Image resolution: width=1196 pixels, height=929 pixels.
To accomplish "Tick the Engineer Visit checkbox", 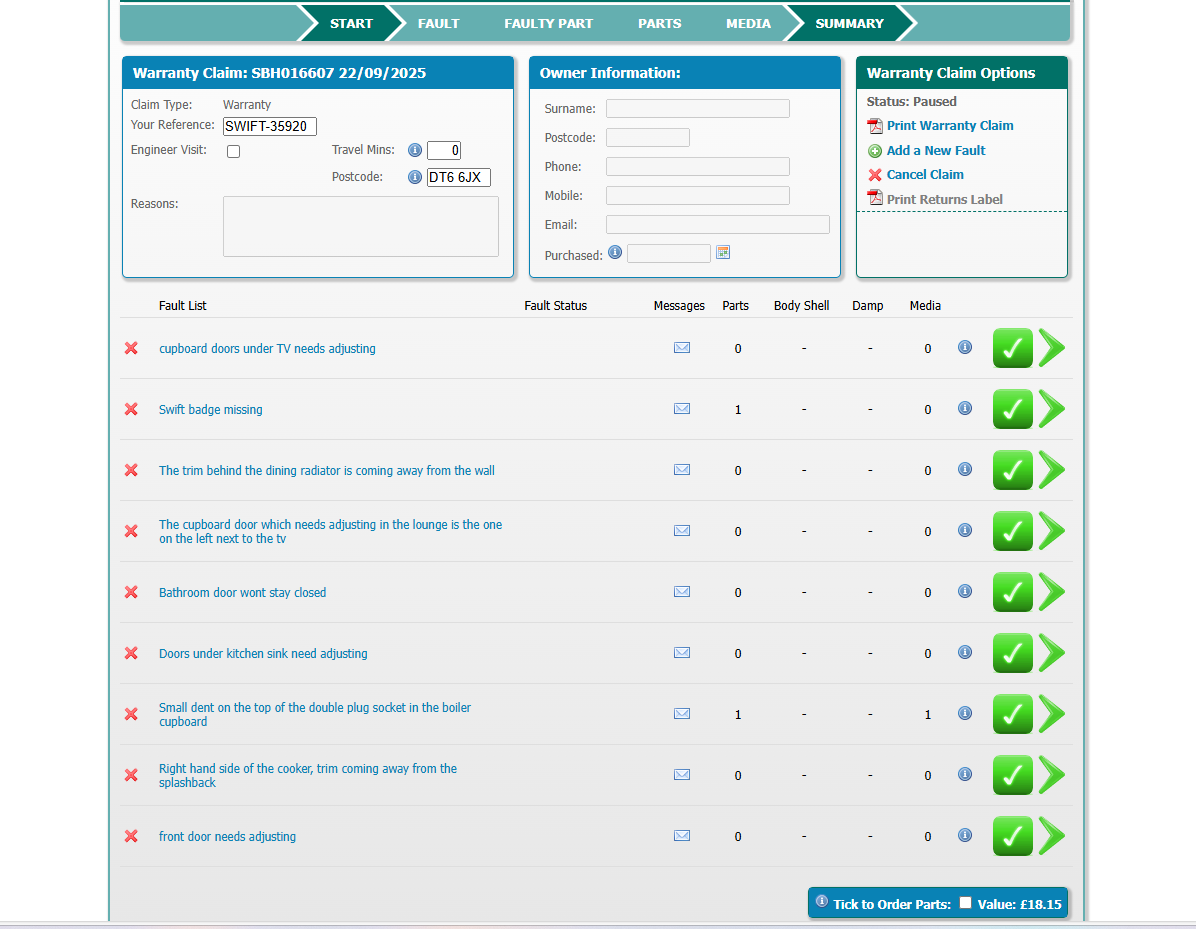I will (233, 152).
